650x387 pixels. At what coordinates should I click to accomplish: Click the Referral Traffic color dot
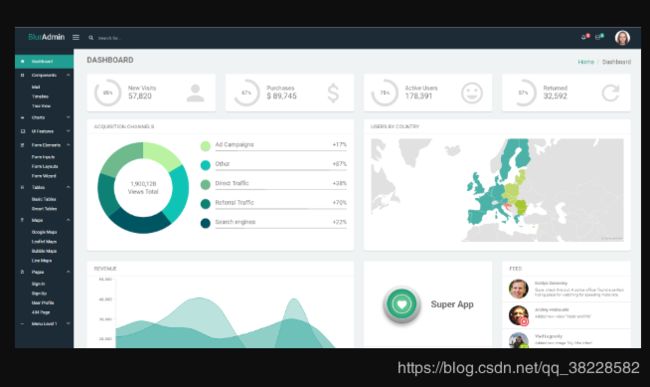(x=205, y=204)
